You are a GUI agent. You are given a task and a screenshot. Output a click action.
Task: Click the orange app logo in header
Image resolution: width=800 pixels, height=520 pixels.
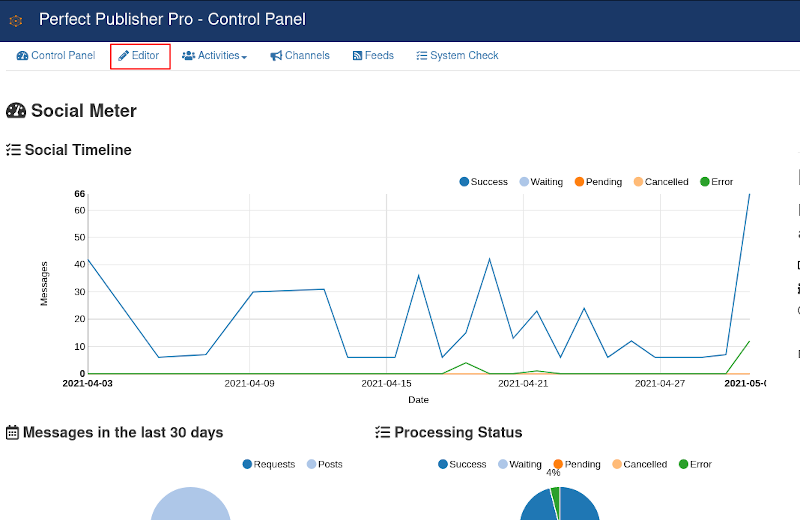(16, 21)
